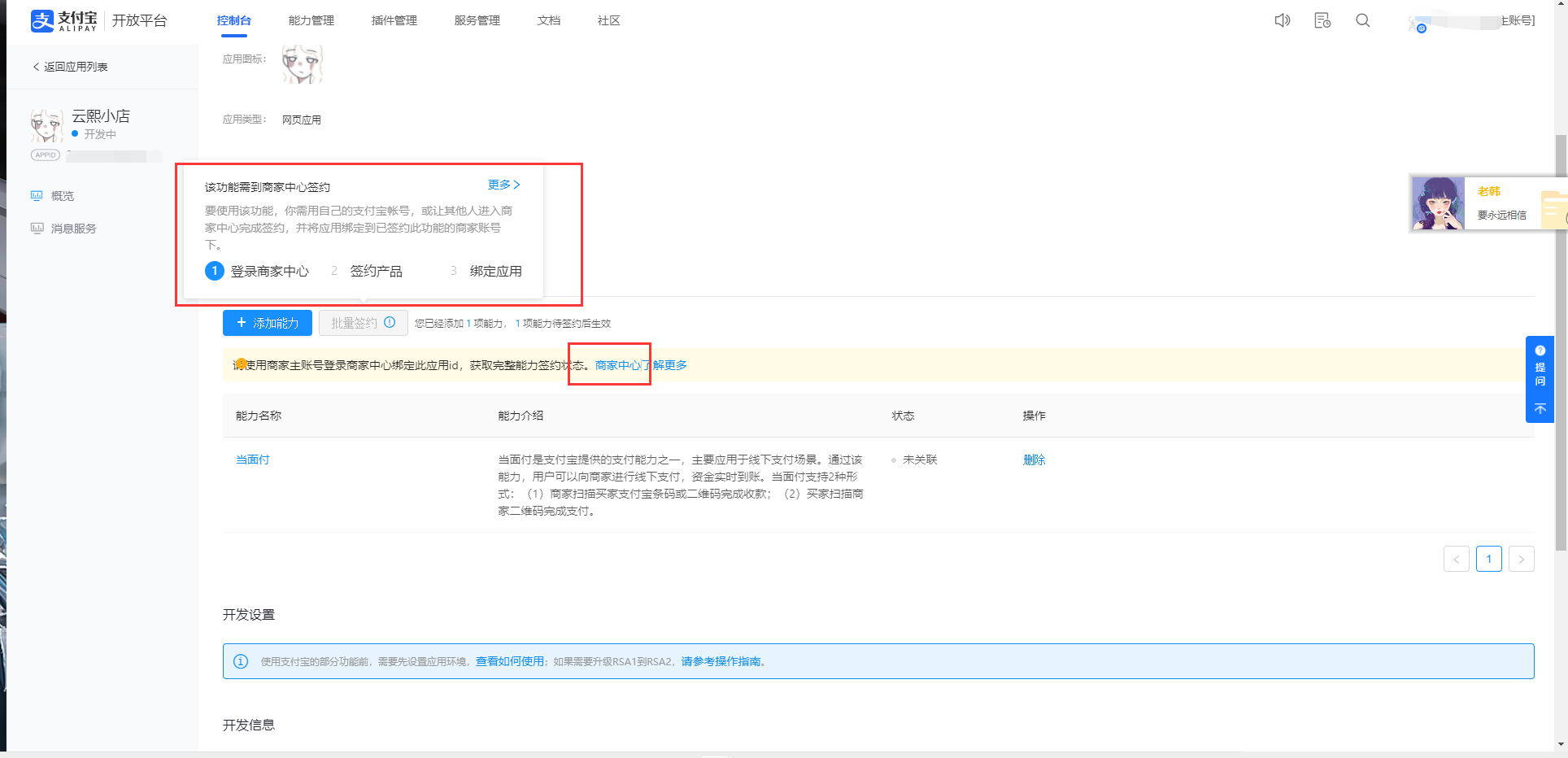Open the 插件管理 menu
1568x758 pixels.
pyautogui.click(x=394, y=20)
